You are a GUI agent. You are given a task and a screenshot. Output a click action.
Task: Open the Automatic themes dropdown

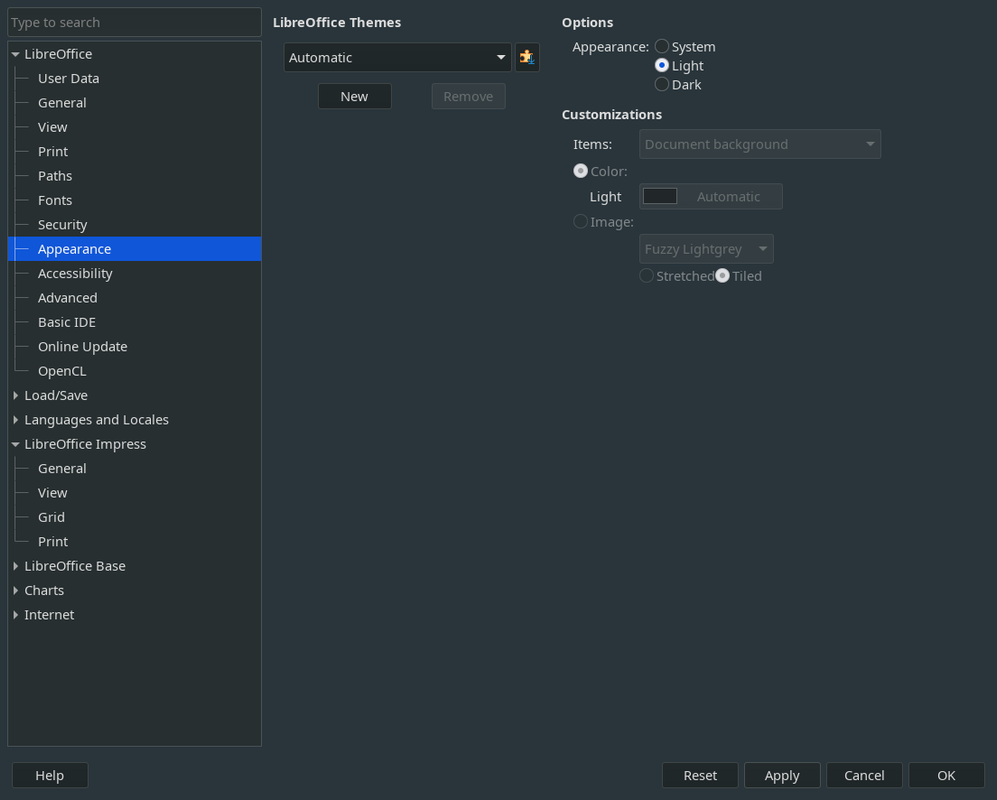pos(397,57)
